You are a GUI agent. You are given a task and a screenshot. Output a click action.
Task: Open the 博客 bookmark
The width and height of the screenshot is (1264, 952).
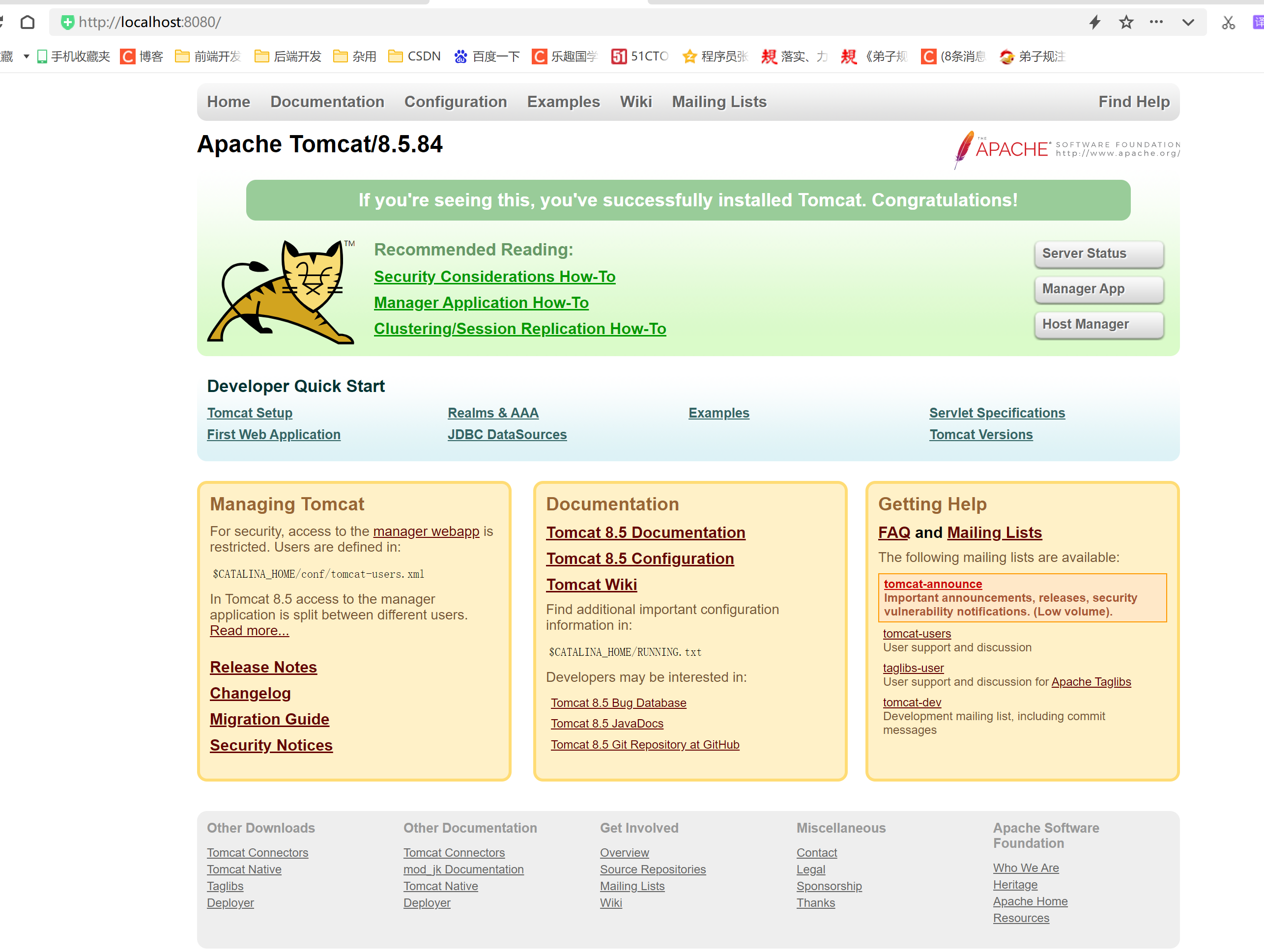point(142,56)
